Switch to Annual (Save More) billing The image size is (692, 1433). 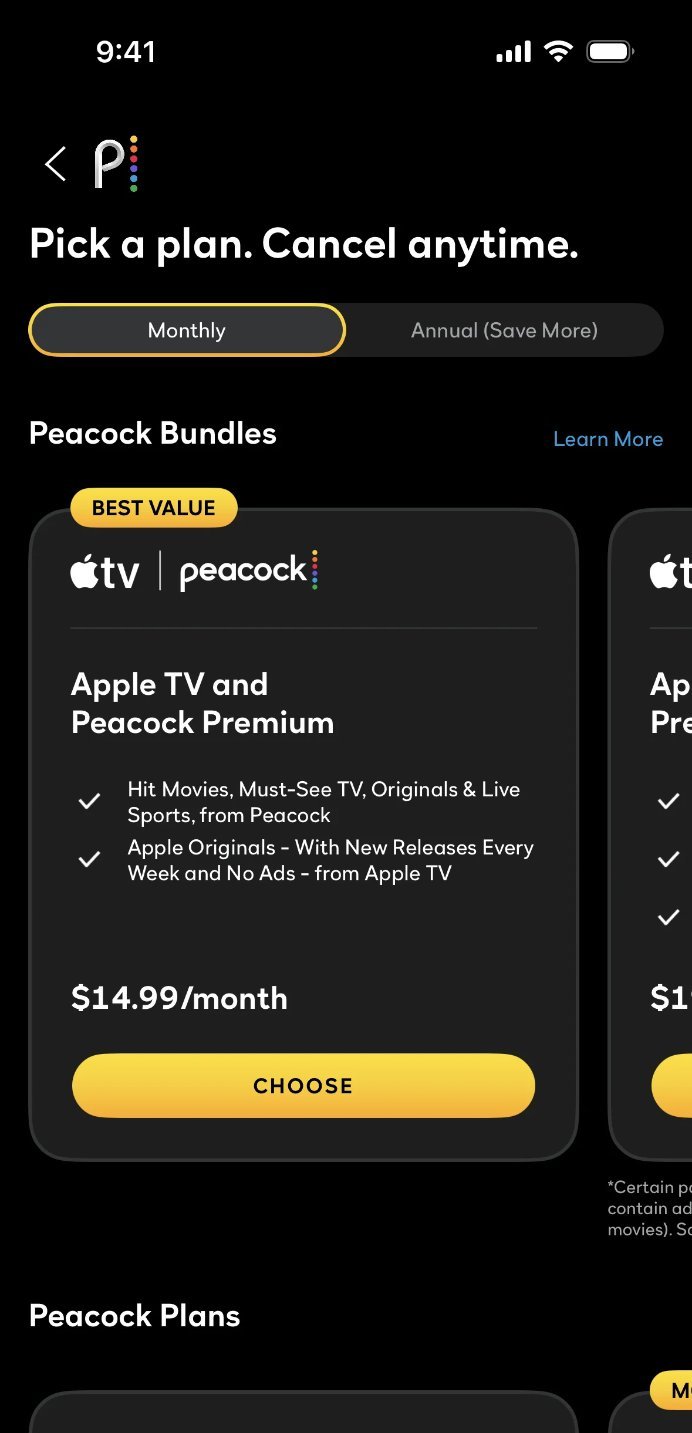504,330
